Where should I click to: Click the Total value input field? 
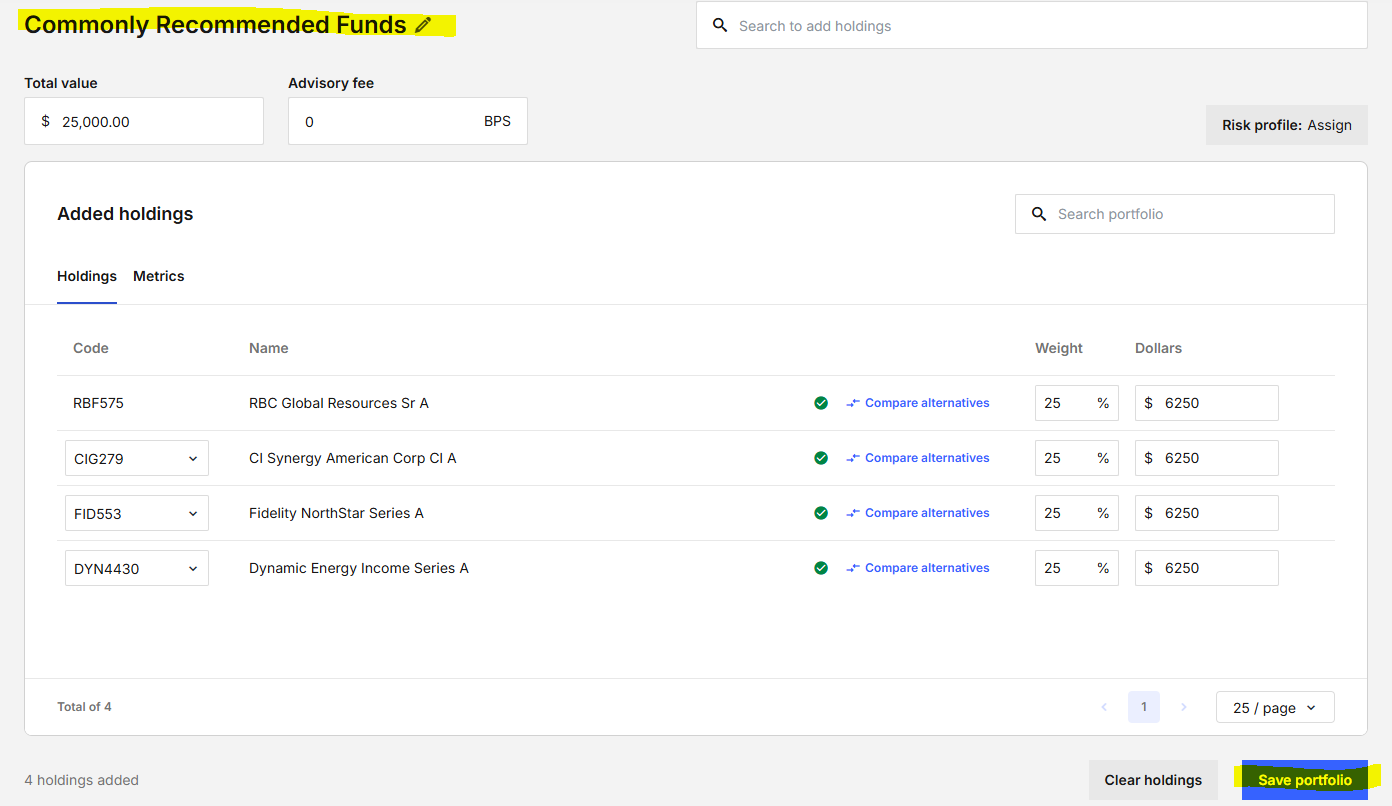pos(144,121)
